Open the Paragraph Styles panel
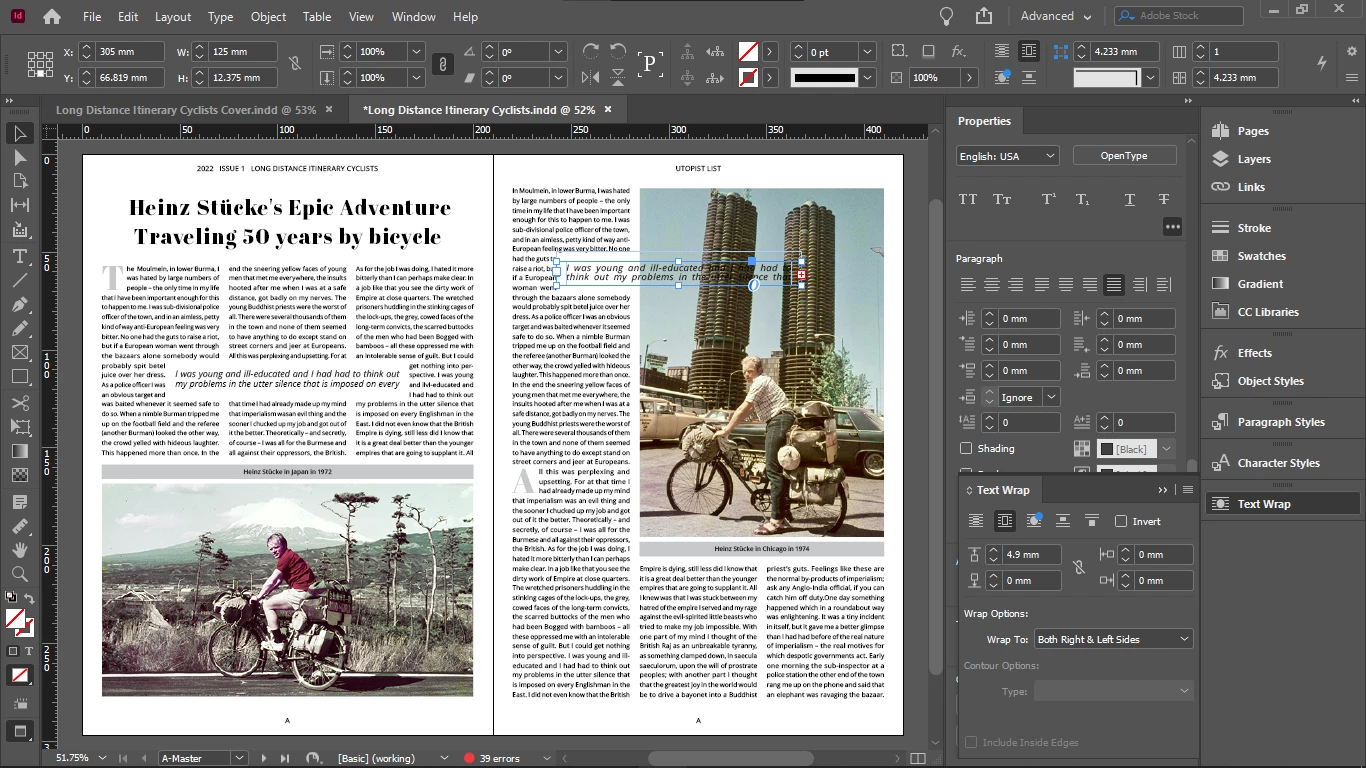 pos(1280,422)
